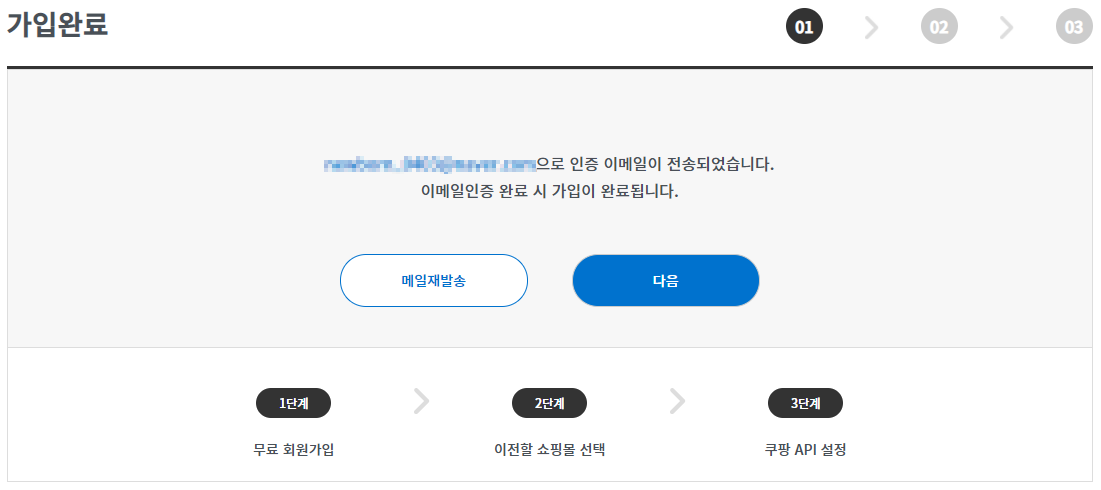Click the 가입완료 page heading
This screenshot has height=490, width=1101.
click(x=58, y=25)
